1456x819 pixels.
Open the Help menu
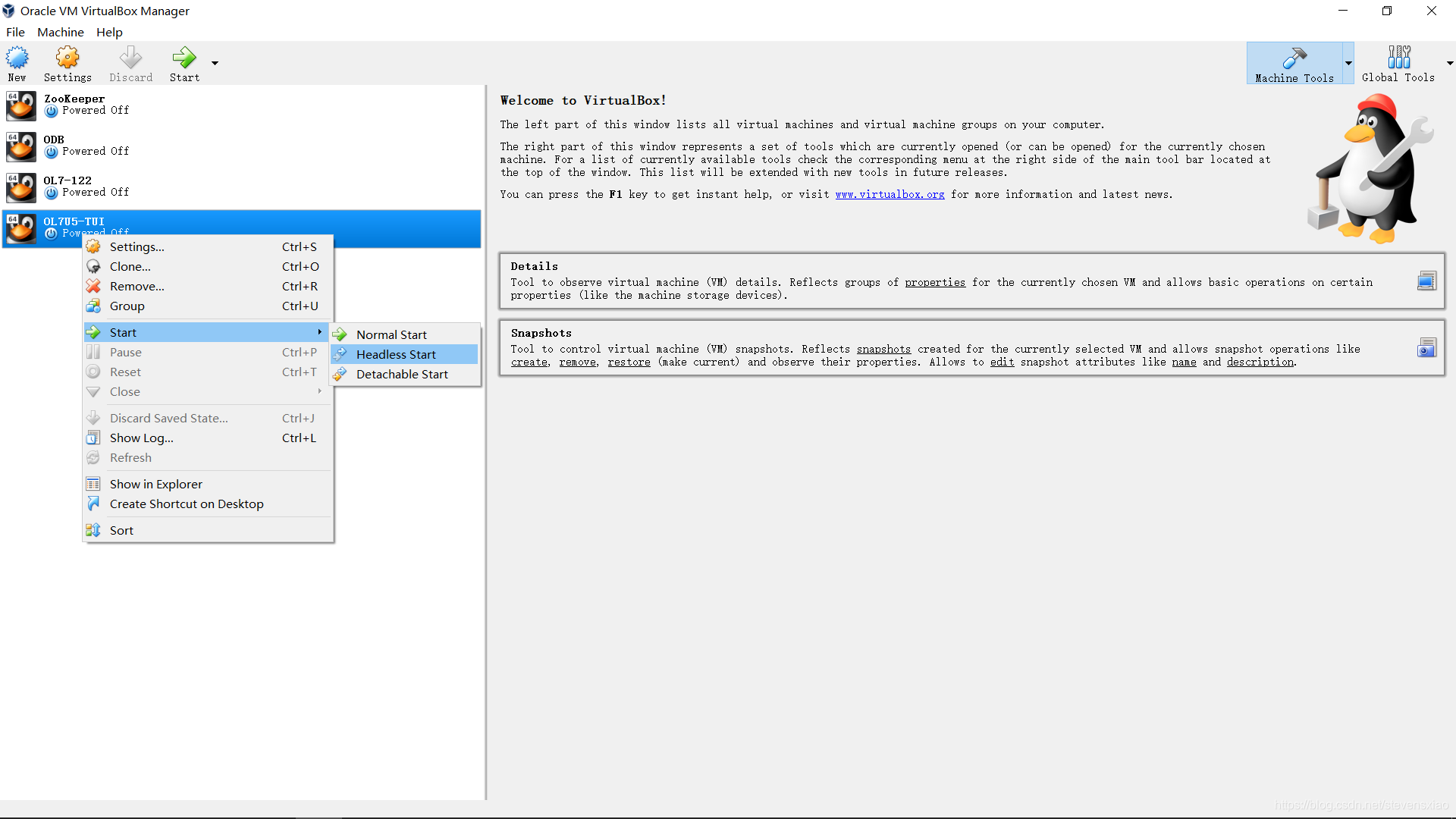[x=109, y=32]
